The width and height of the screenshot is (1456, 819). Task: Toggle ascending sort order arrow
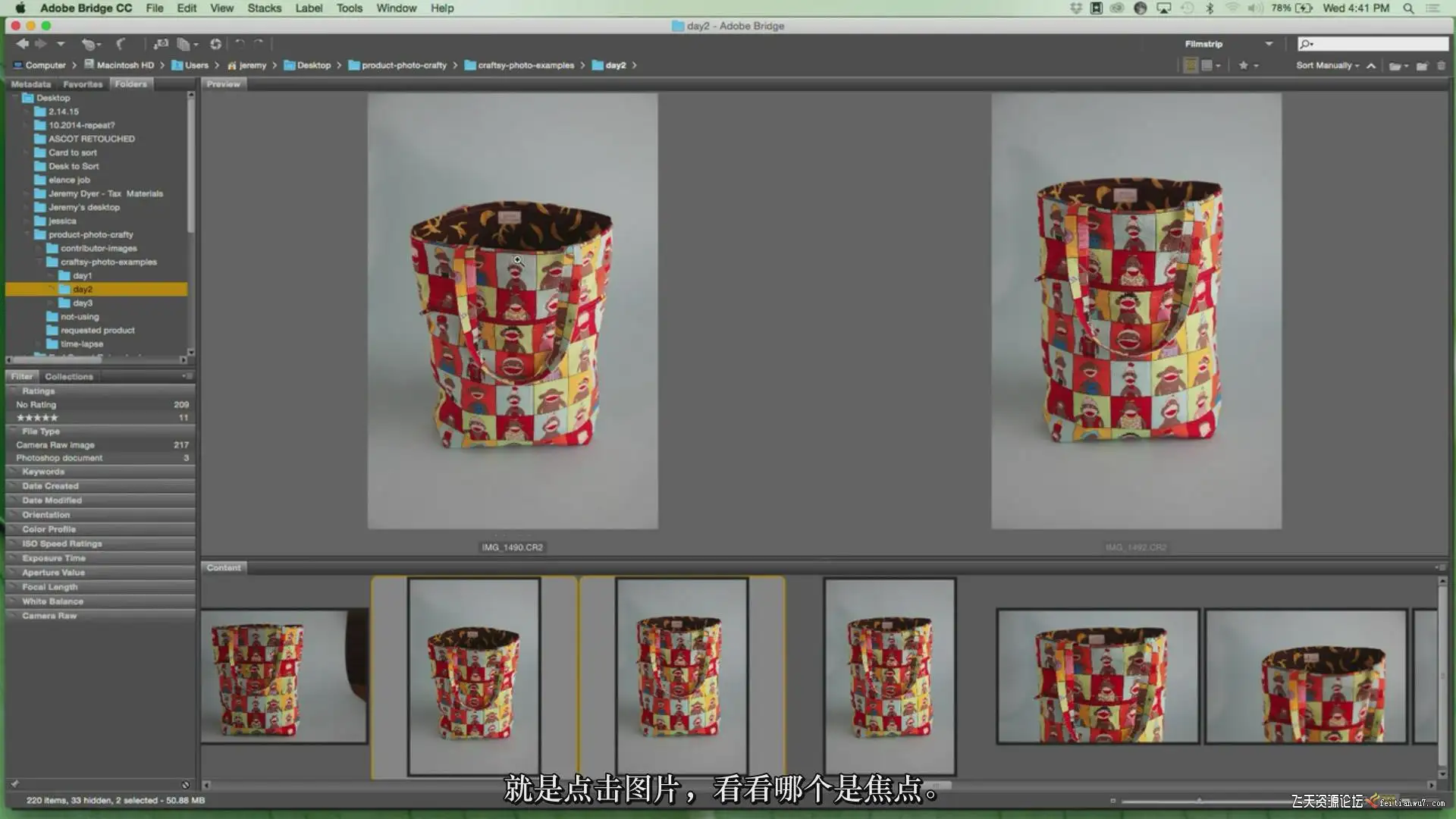click(1371, 66)
